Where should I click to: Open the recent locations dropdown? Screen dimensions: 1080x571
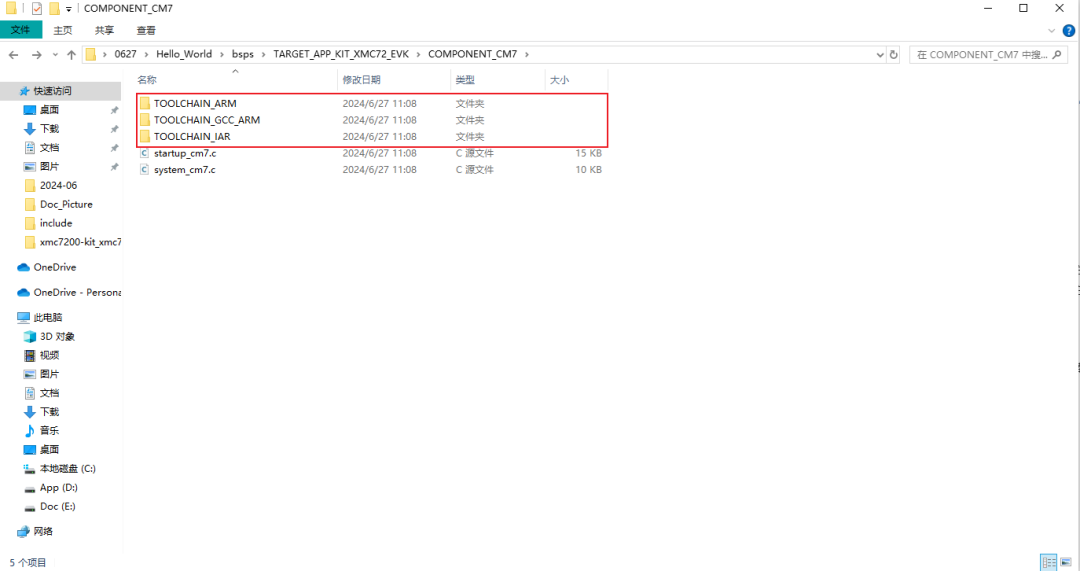[55, 54]
